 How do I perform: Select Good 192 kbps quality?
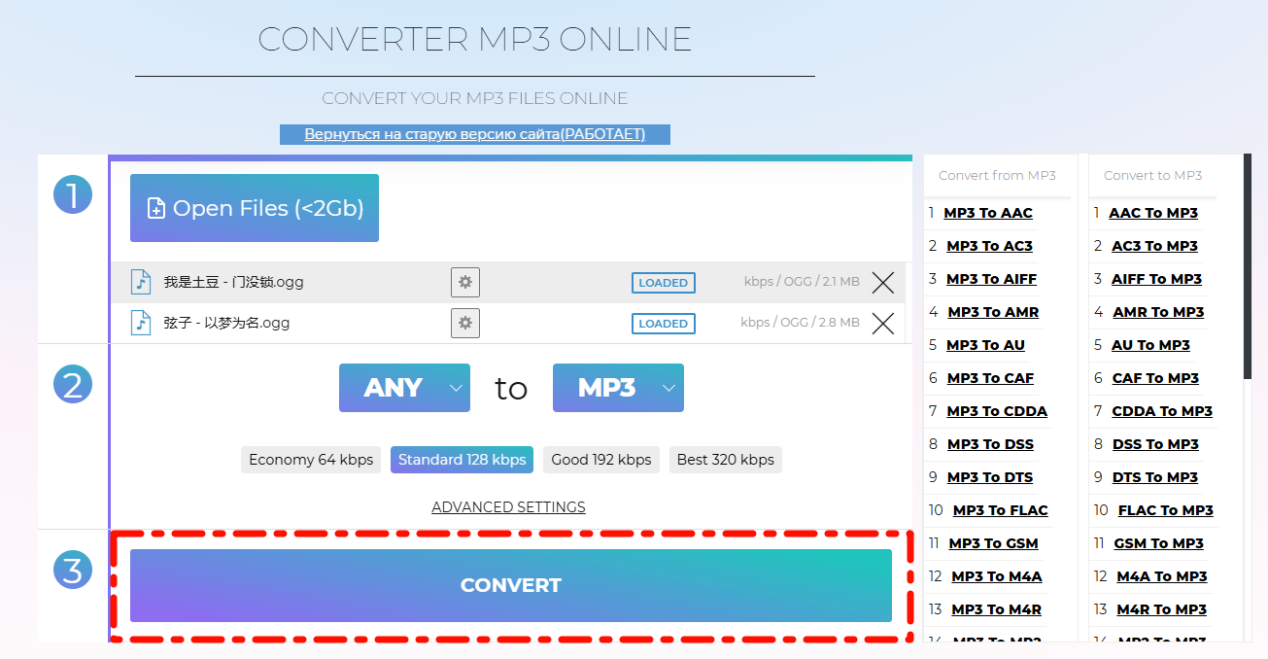pos(601,460)
